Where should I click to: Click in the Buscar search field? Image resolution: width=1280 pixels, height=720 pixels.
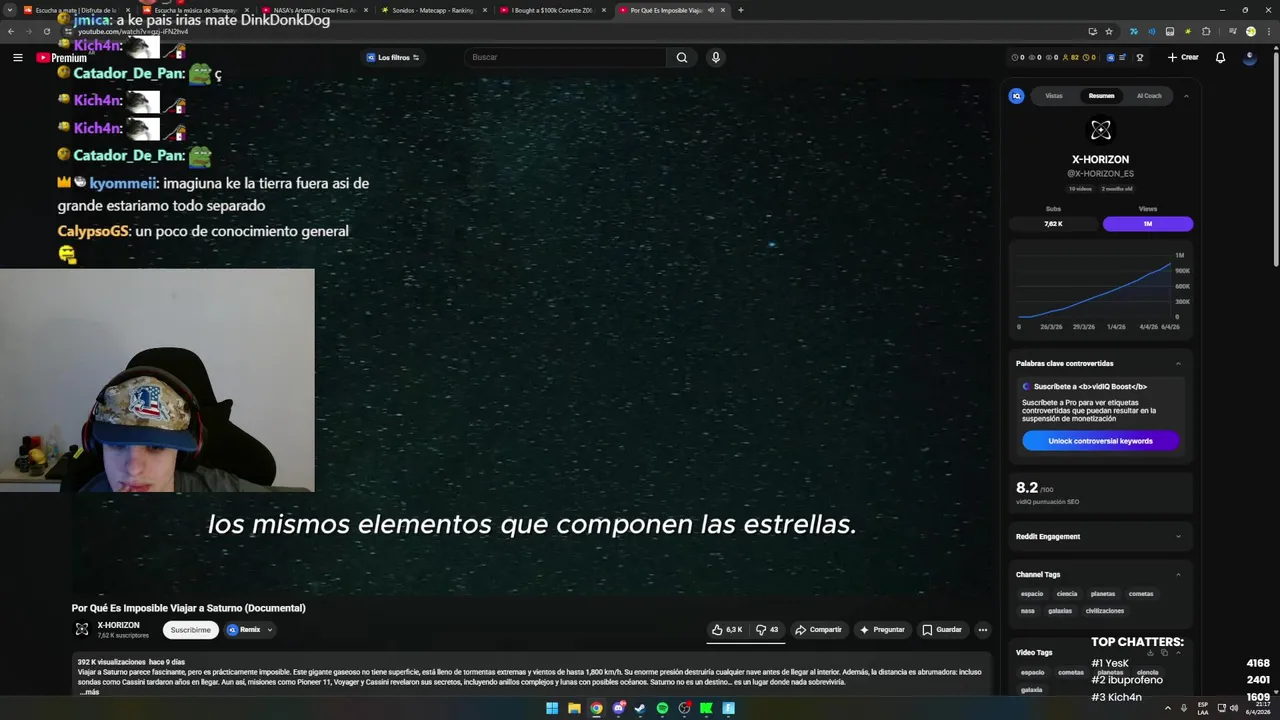564,57
